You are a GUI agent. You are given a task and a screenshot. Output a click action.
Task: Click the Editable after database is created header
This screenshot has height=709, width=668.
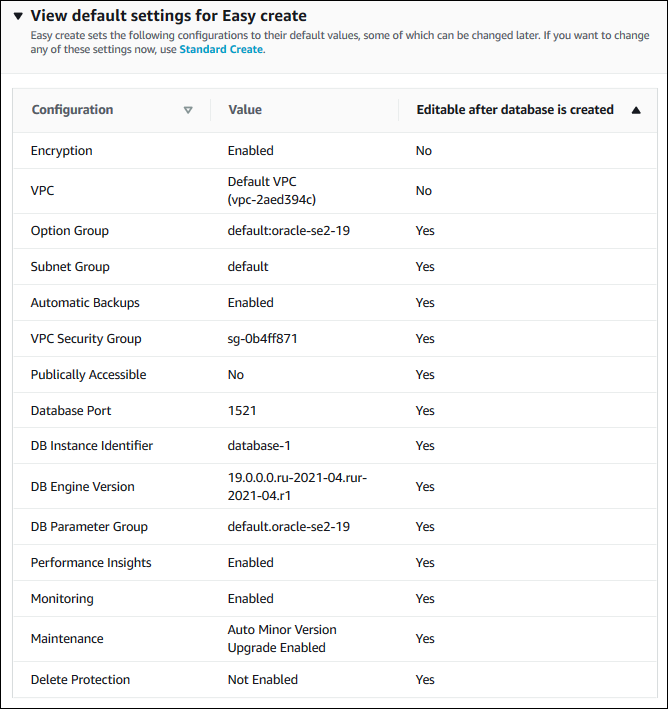[x=514, y=110]
